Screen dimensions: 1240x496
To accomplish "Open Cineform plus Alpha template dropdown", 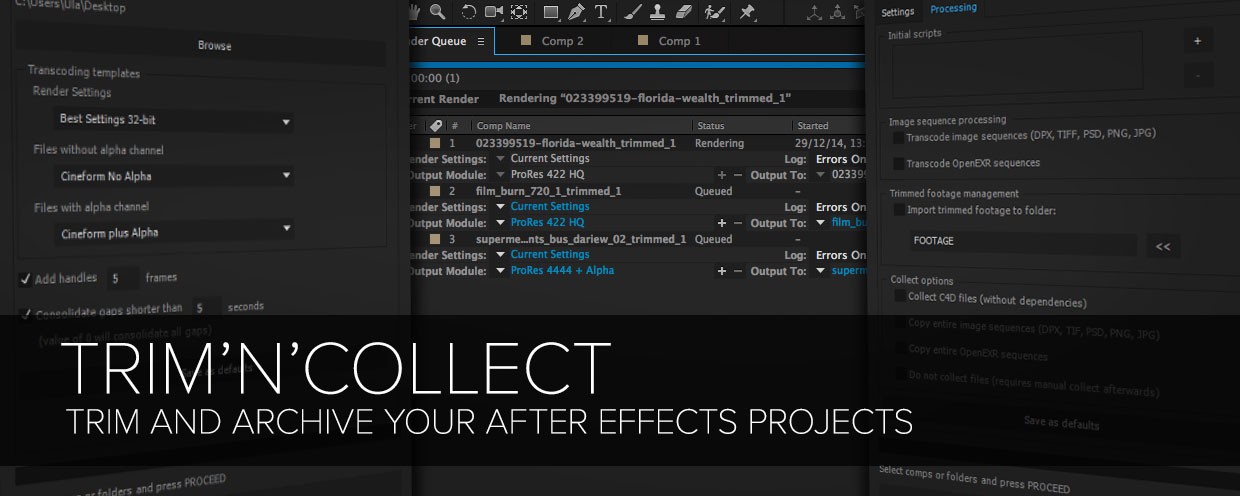I will tap(174, 232).
